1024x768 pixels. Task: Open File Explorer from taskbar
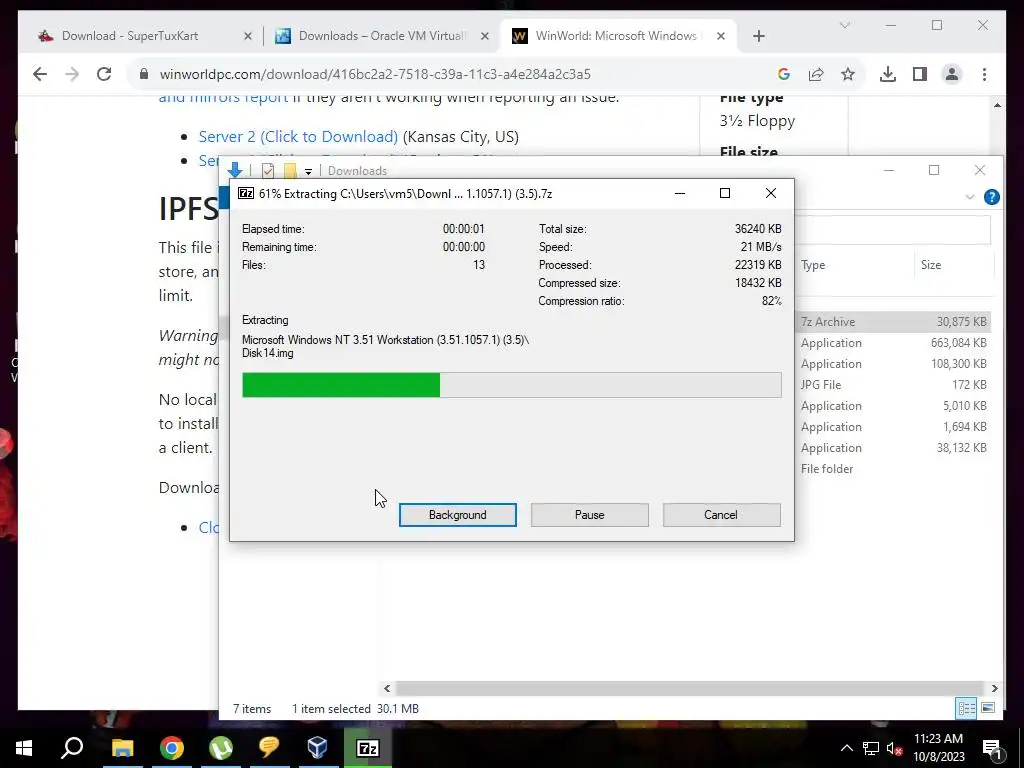click(122, 748)
